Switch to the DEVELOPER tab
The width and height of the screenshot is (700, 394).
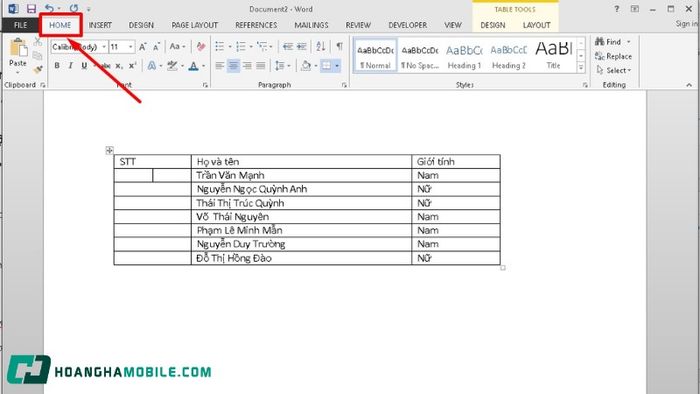point(408,25)
